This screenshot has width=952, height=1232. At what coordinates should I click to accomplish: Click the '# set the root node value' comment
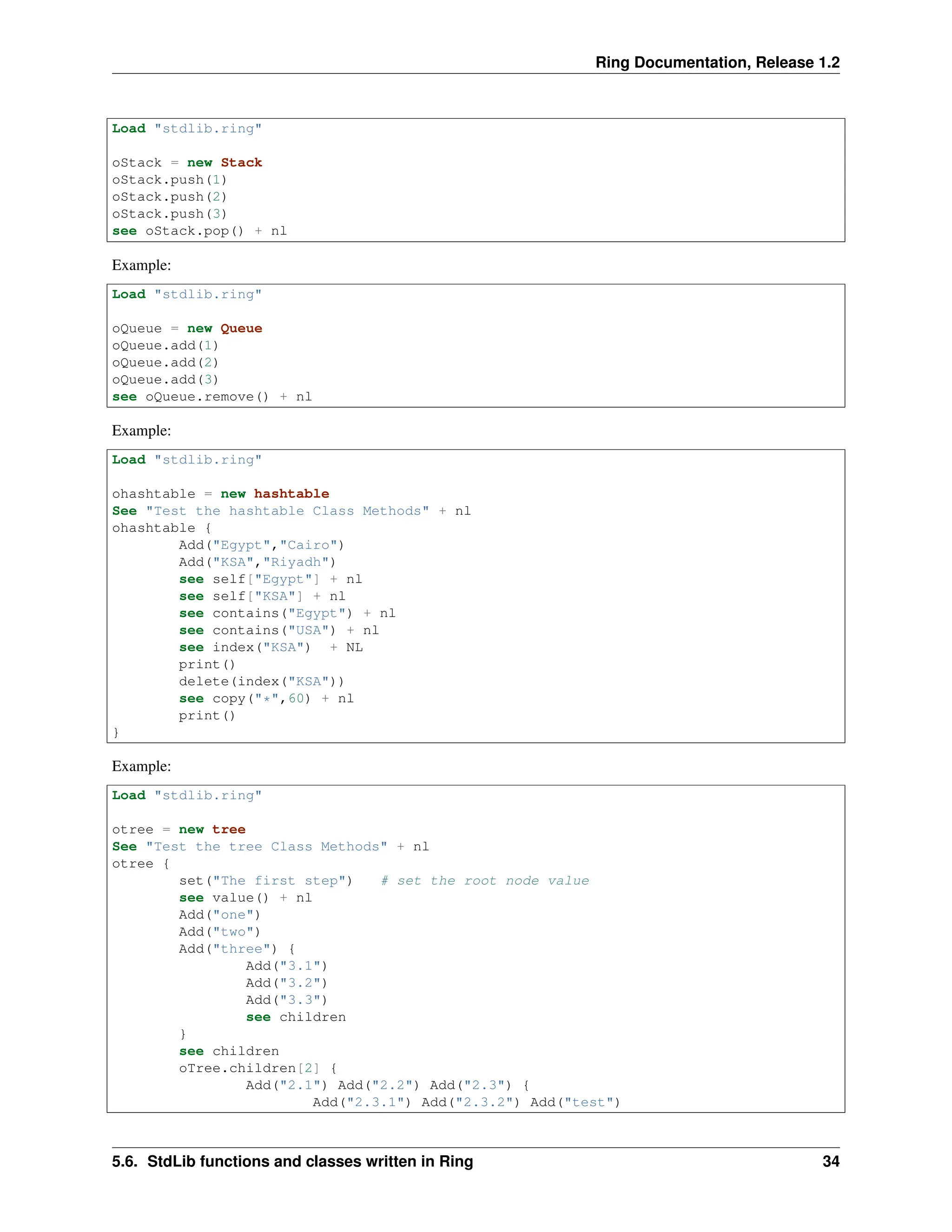(484, 881)
